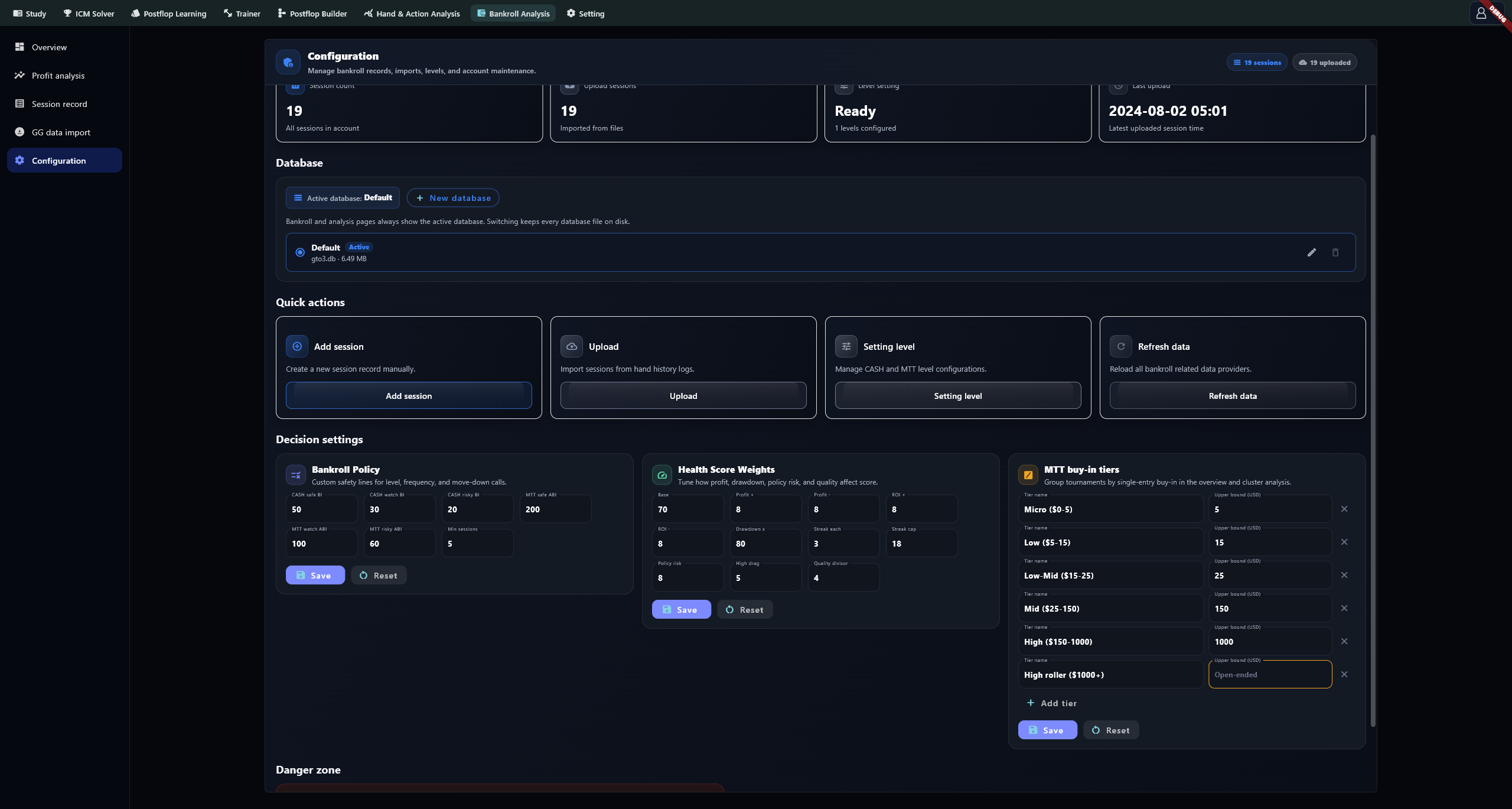Viewport: 1512px width, 809px height.
Task: Click the Refresh data circular arrow icon
Action: point(1120,346)
